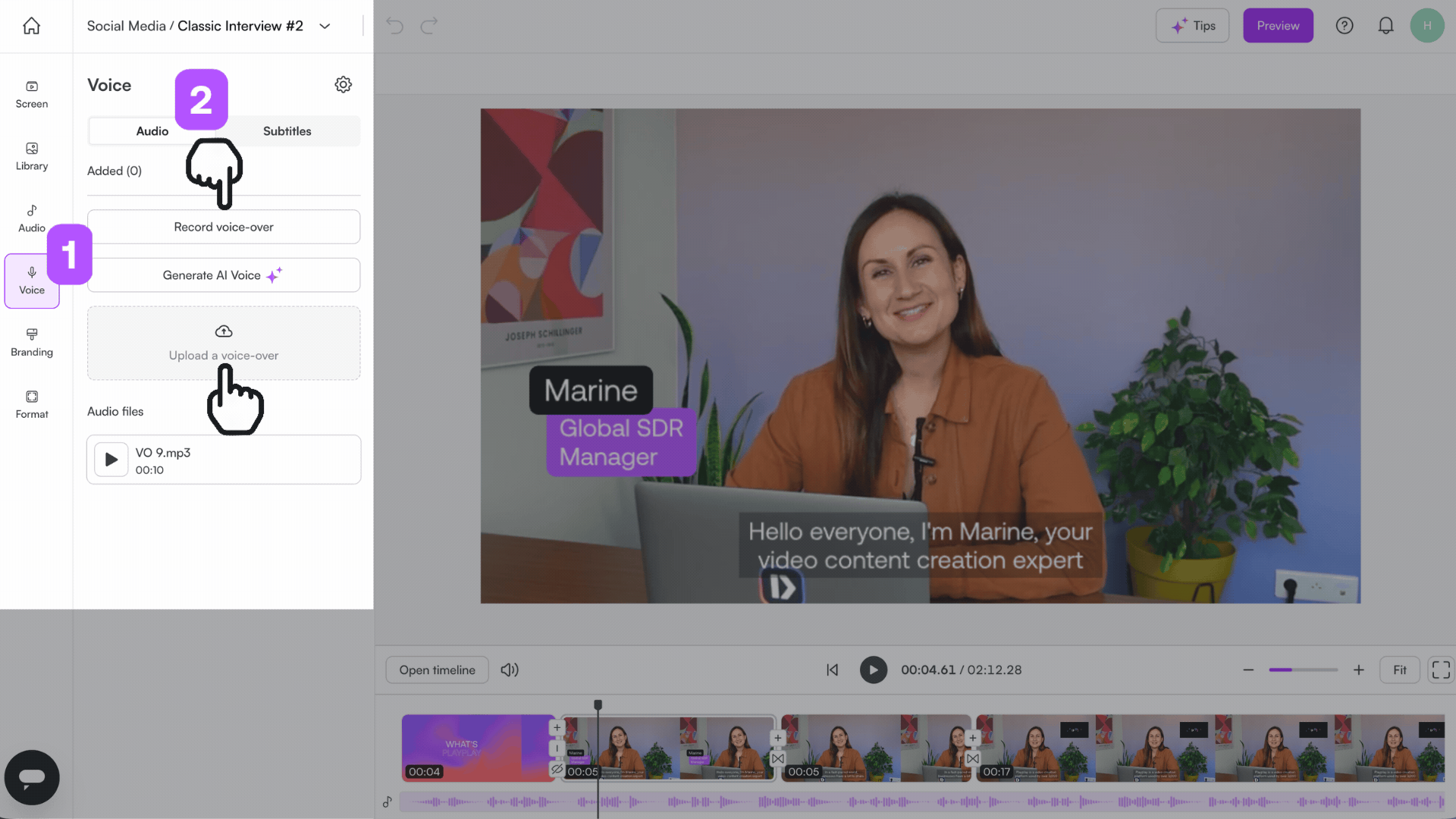
Task: Click Generate AI Voice button
Action: pyautogui.click(x=224, y=275)
